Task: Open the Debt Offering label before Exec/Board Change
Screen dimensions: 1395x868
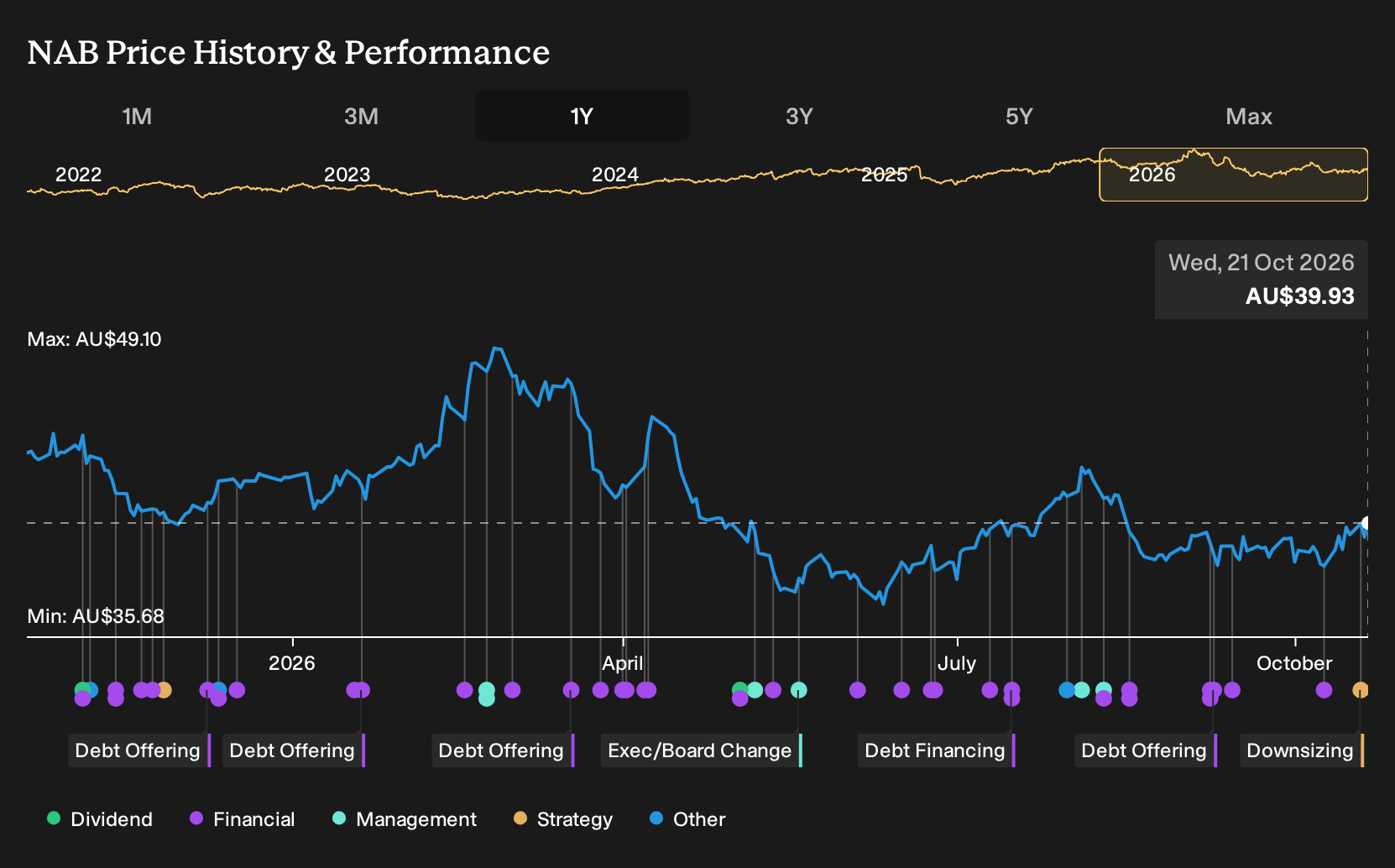Action: click(x=503, y=750)
